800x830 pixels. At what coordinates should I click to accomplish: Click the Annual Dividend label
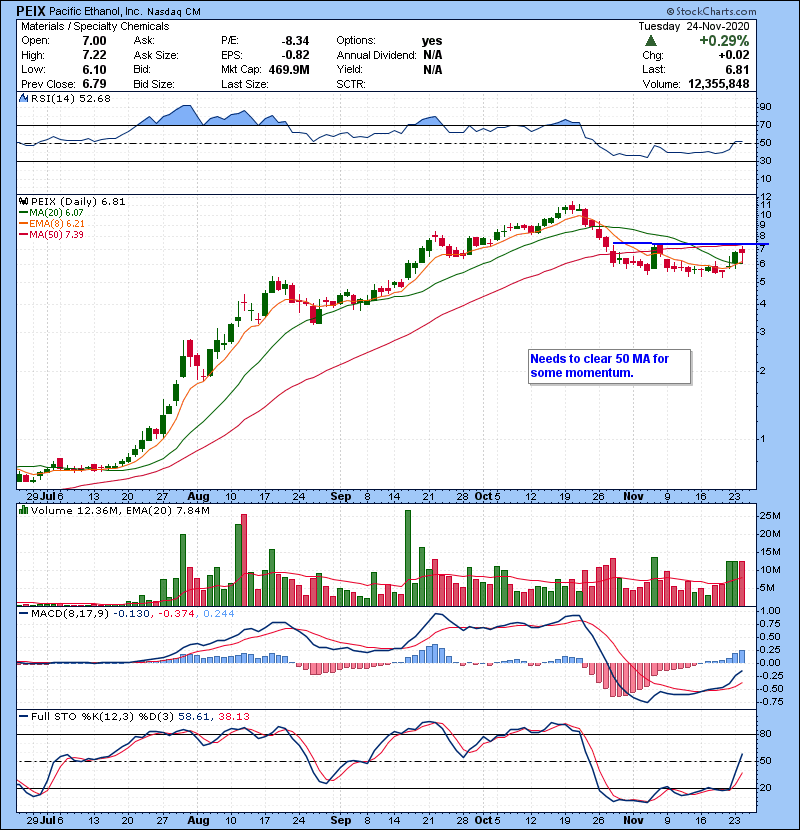click(x=376, y=55)
